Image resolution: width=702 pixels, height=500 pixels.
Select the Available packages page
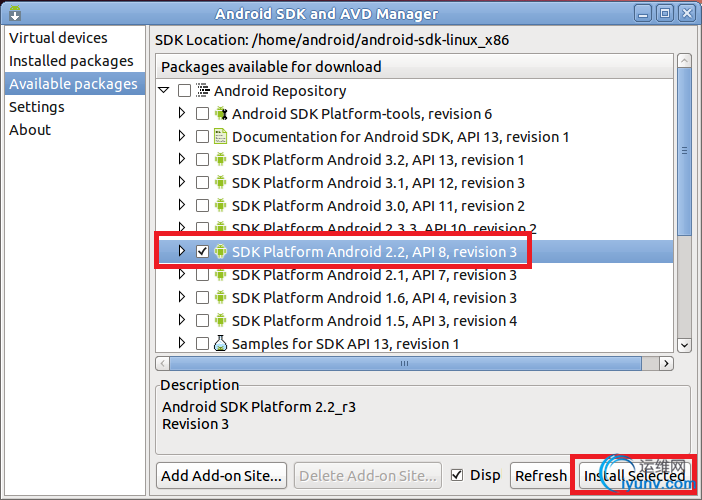click(75, 84)
